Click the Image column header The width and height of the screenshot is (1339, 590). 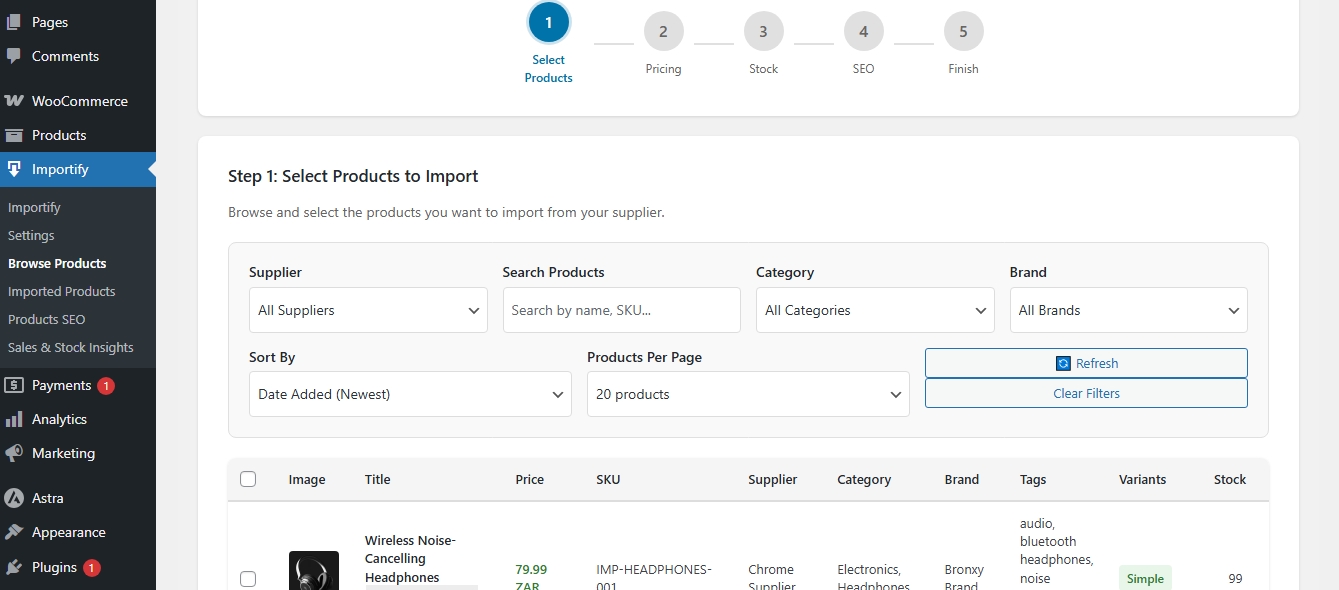point(307,479)
